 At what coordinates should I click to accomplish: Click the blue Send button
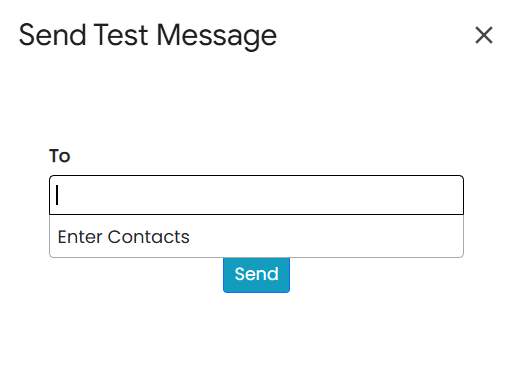point(256,274)
